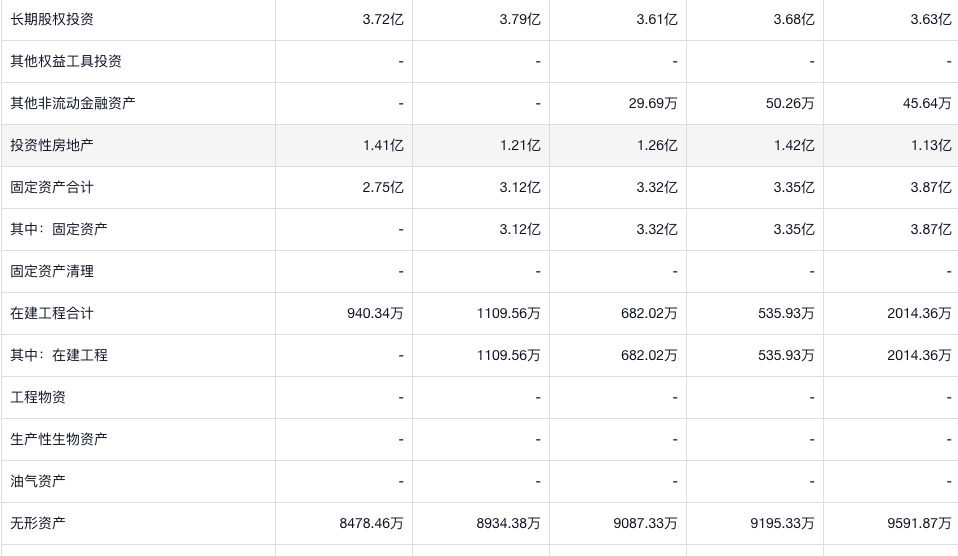
Task: Select the 940.34万 cell in 在建工程合计
Action: (375, 313)
